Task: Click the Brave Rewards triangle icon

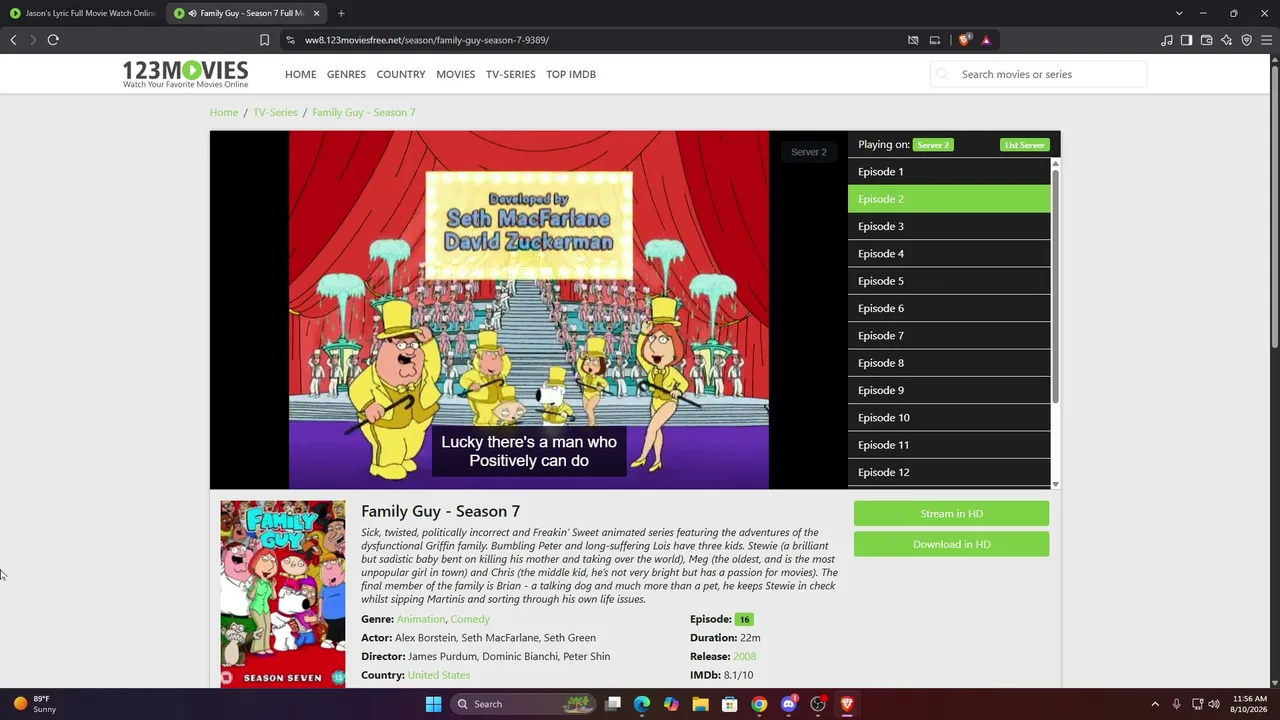Action: tap(986, 40)
